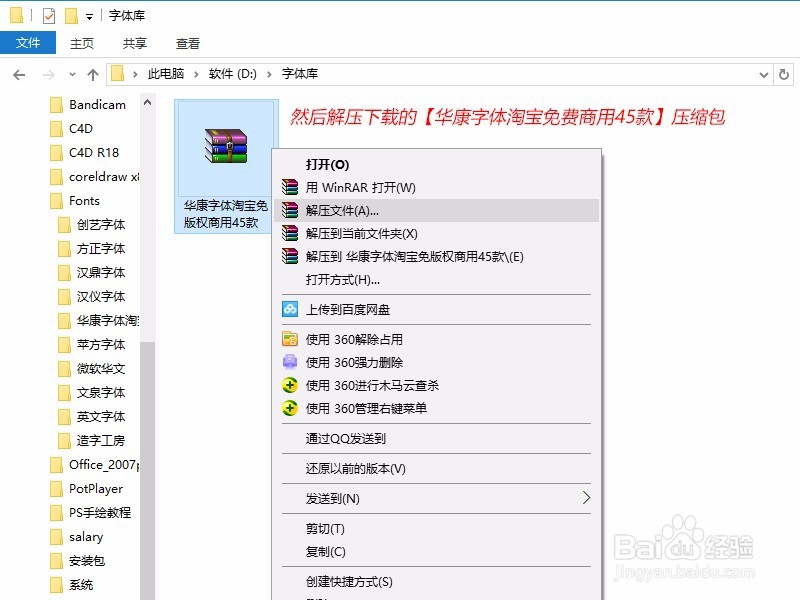Click the PotPlayer folder icon in sidebar

(x=56, y=489)
